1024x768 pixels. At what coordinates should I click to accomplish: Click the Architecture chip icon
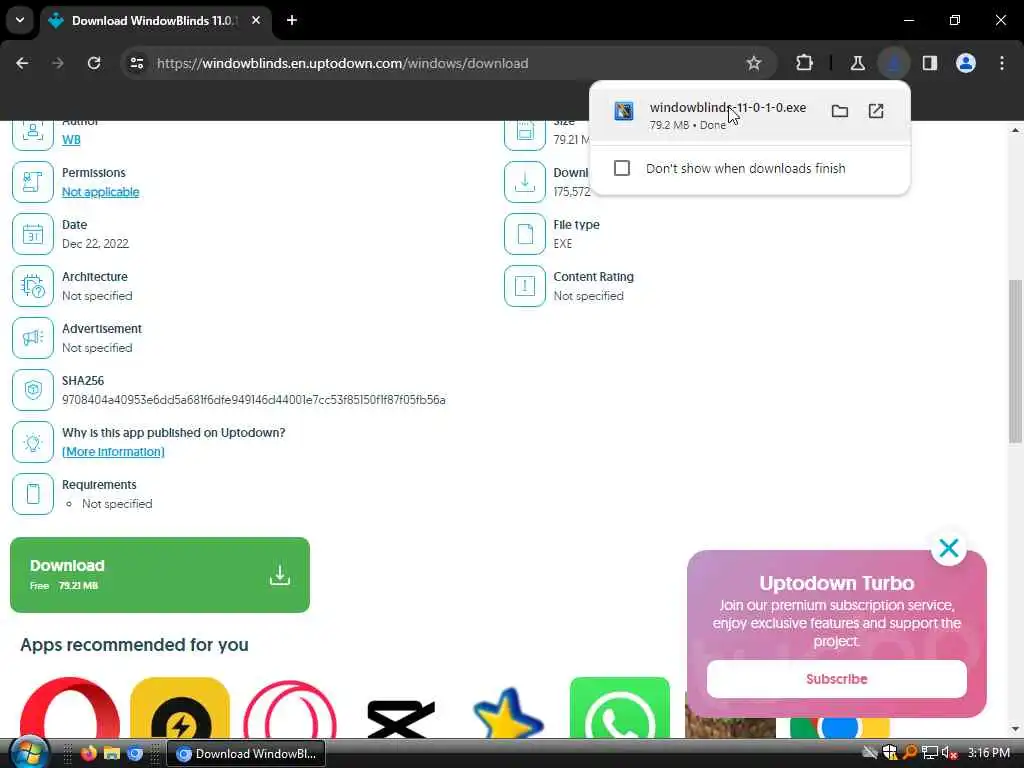tap(33, 286)
